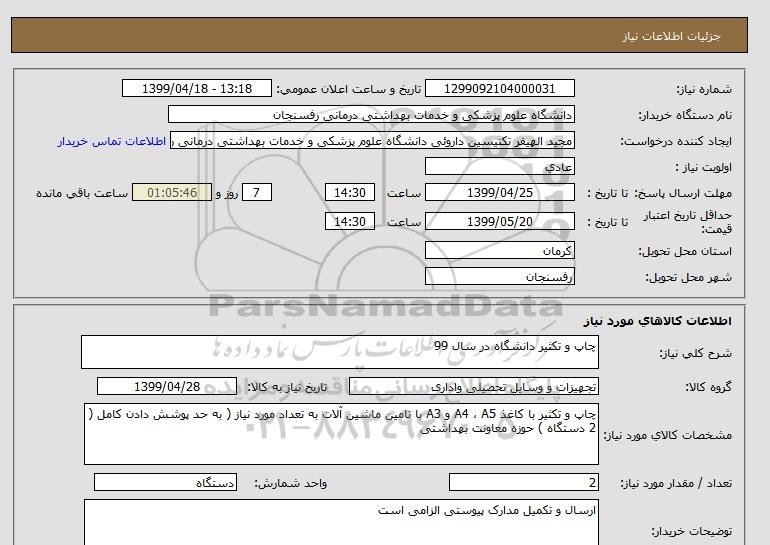Click the حداقل تاریخ اعتبار قیمت label
This screenshot has width=770, height=545.
(688, 222)
